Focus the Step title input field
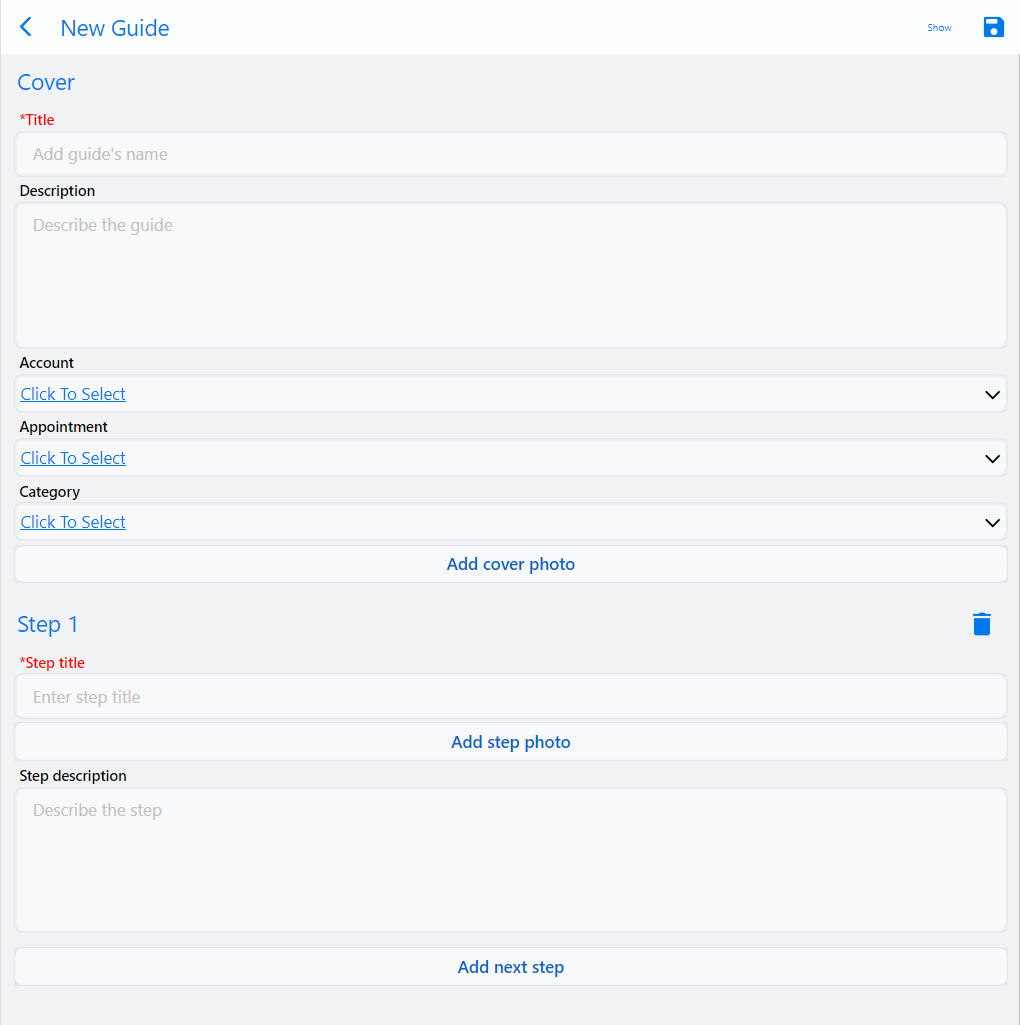The width and height of the screenshot is (1020, 1025). pos(511,697)
